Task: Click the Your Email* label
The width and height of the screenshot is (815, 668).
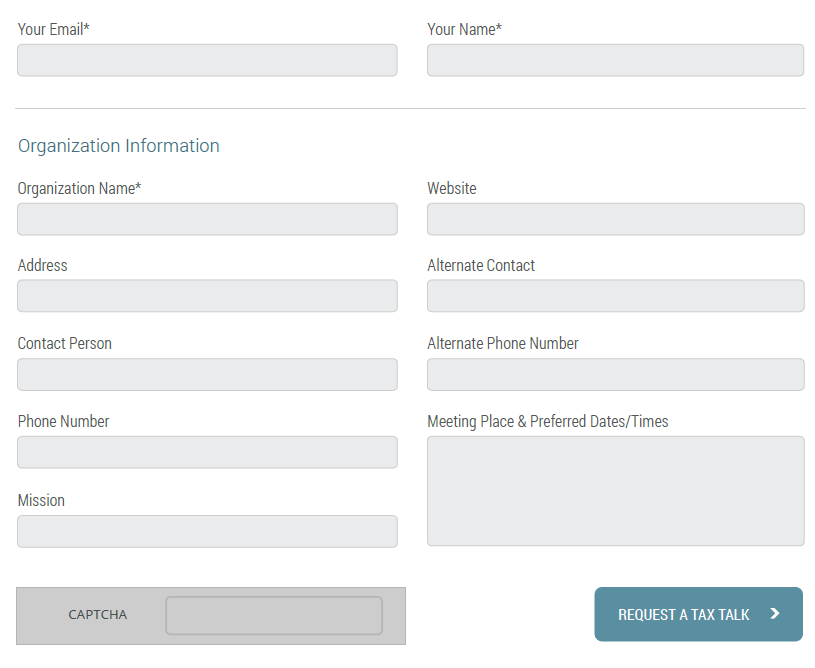Action: 54,30
